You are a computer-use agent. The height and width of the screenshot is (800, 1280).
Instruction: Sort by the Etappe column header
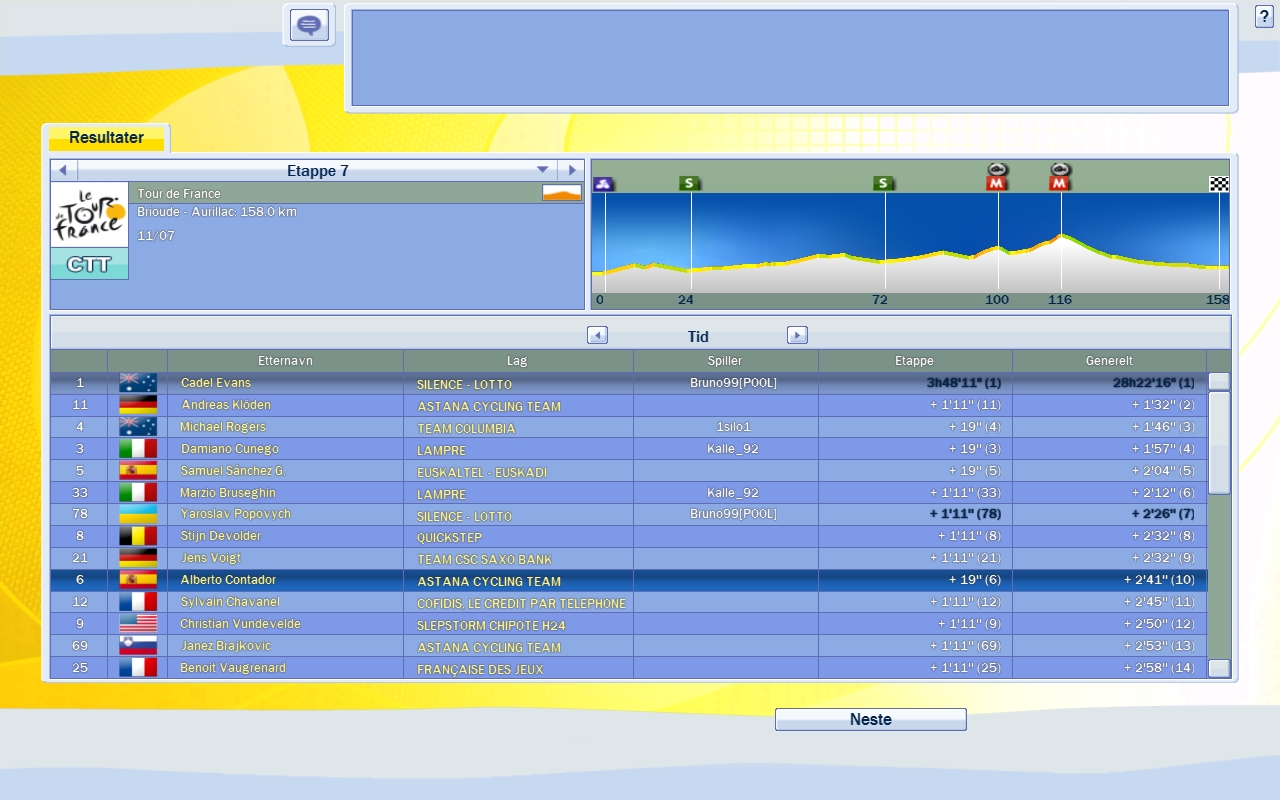coord(914,361)
